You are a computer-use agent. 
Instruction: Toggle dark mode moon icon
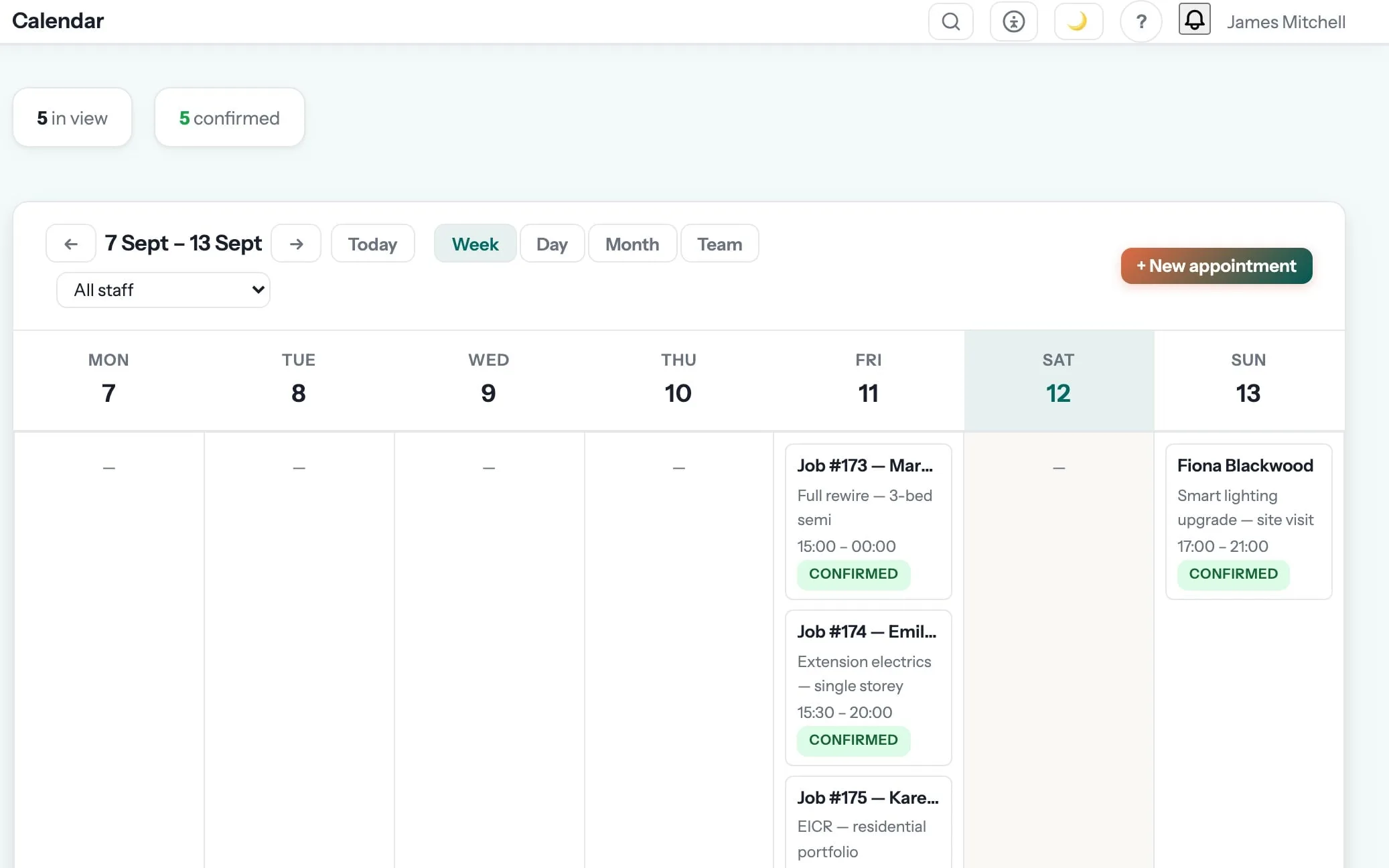pyautogui.click(x=1078, y=21)
